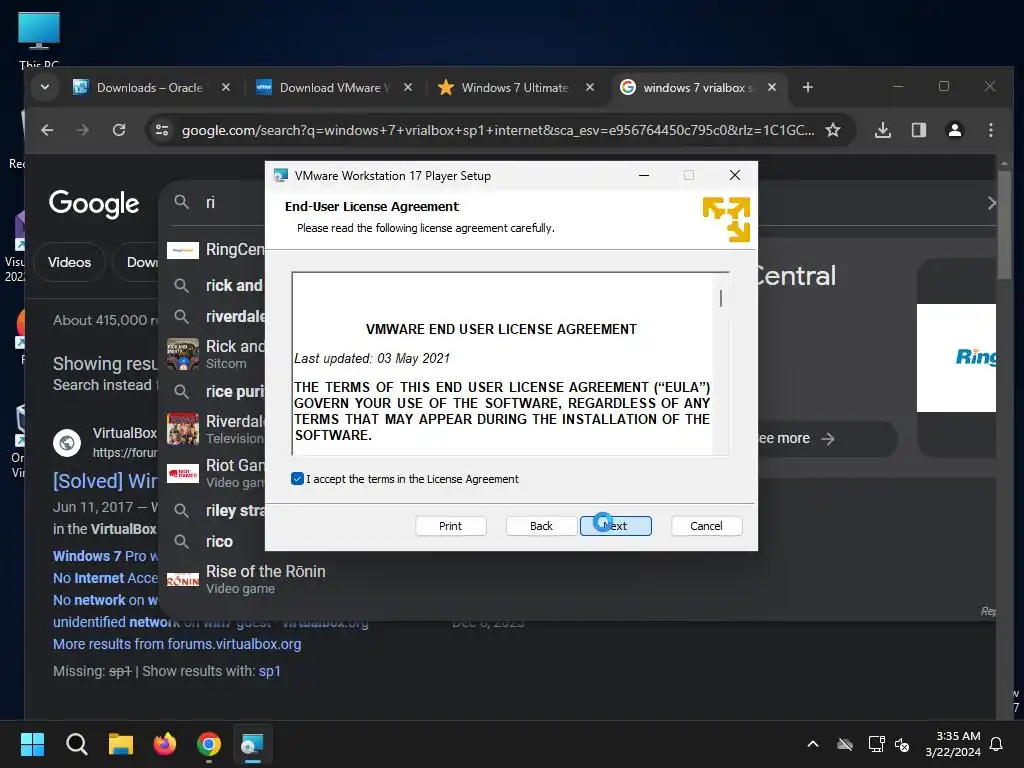Click Chrome back arrow
1024x768 pixels.
(x=47, y=130)
